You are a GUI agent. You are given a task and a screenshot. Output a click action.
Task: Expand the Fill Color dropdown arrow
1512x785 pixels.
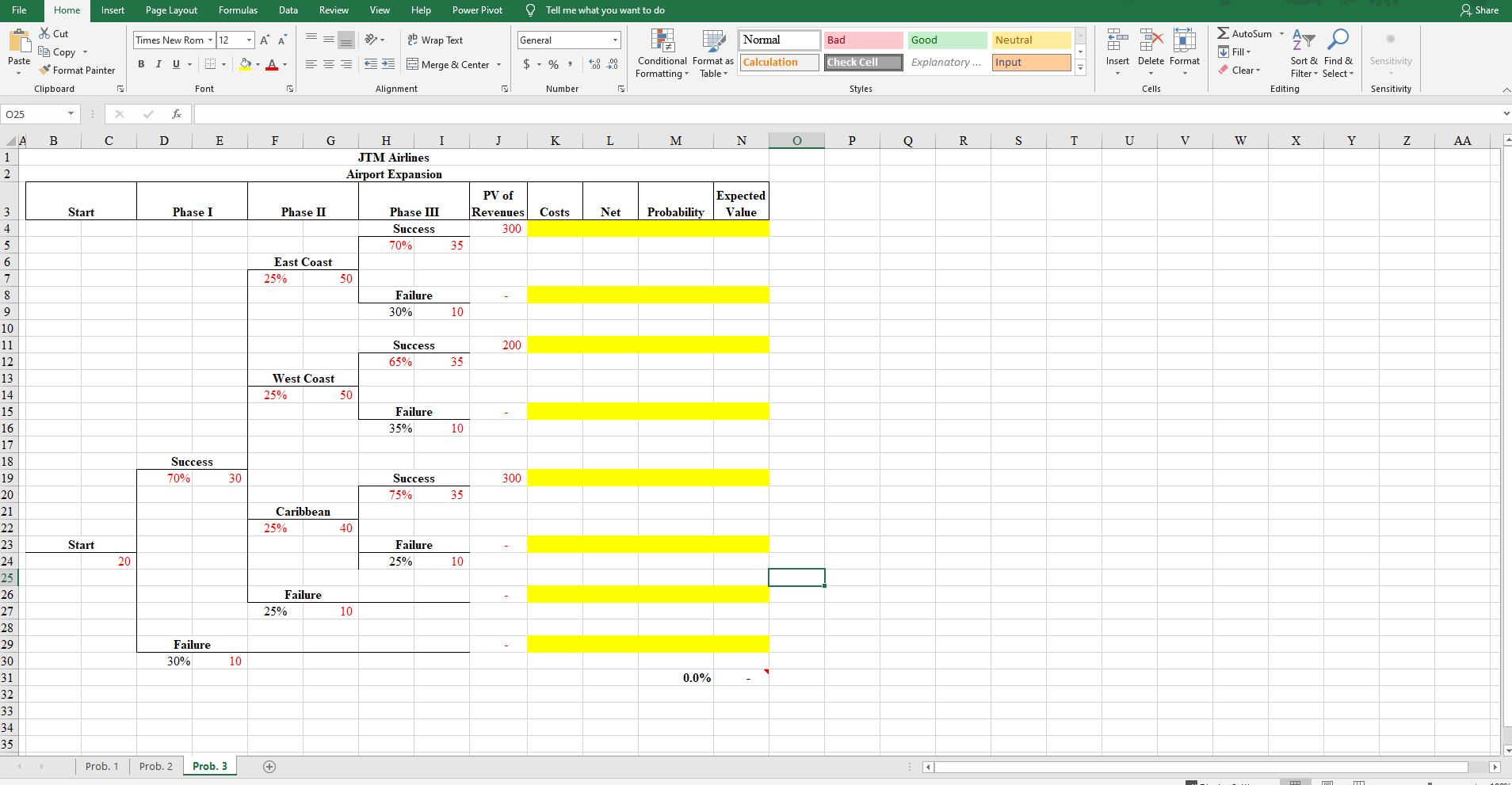coord(257,64)
